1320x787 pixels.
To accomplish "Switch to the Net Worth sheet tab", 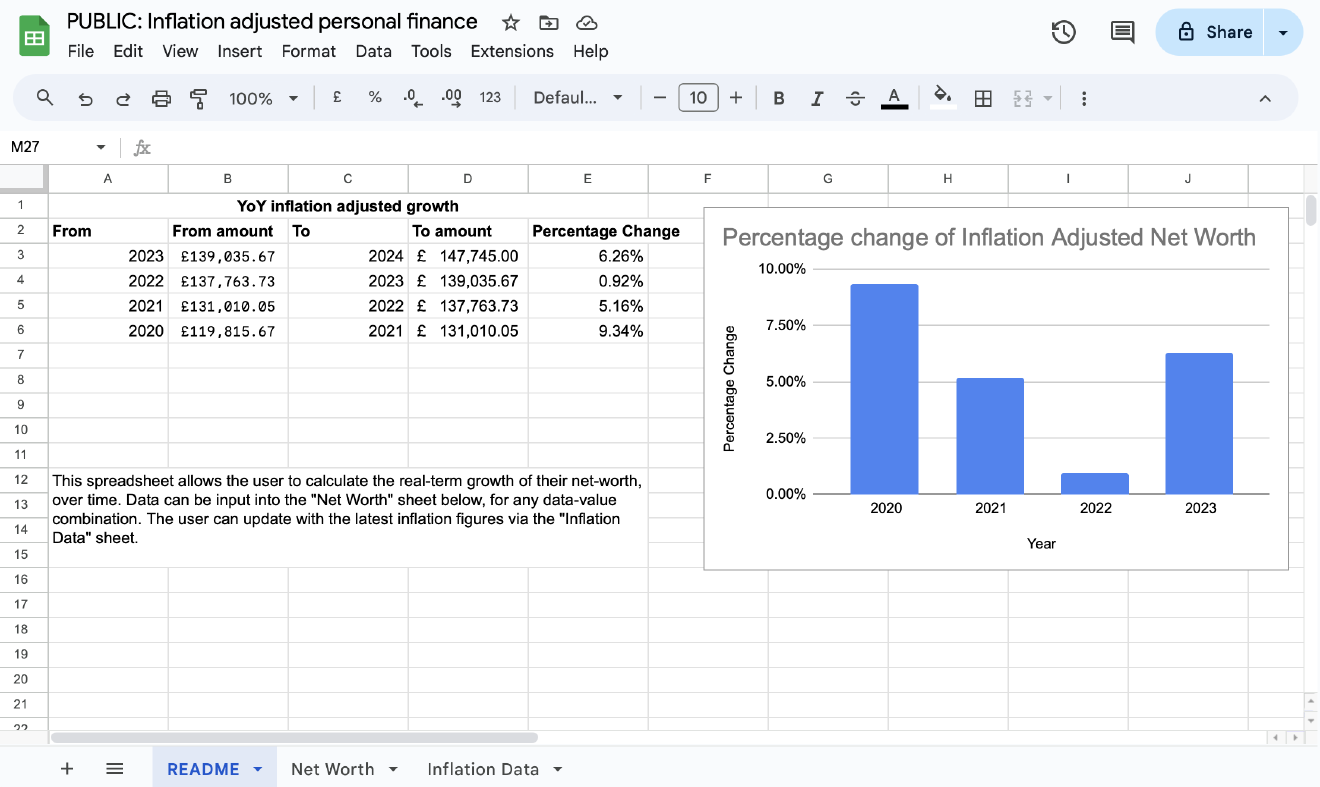I will coord(333,769).
